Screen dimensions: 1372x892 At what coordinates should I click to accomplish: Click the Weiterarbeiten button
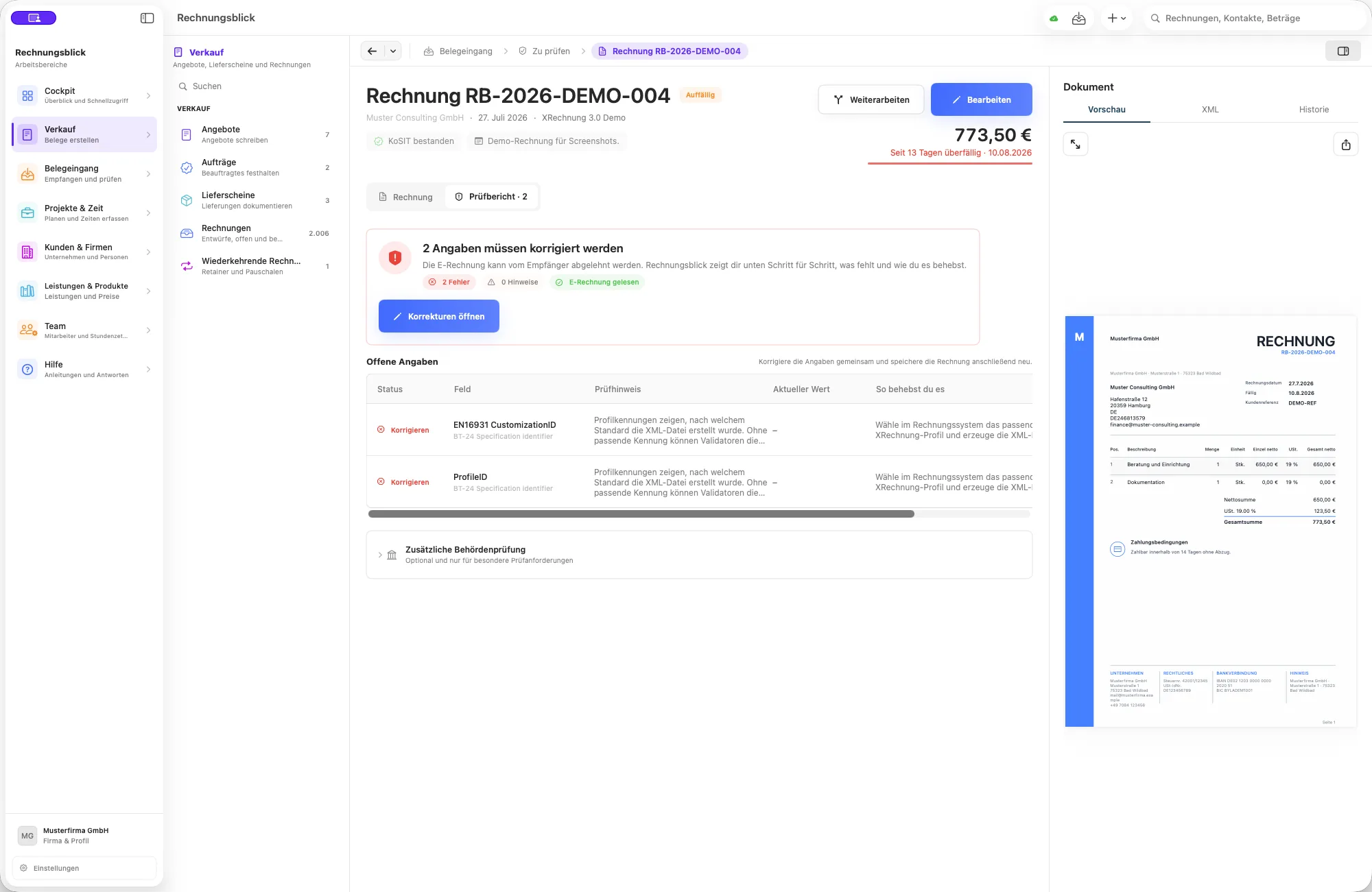pyautogui.click(x=871, y=99)
